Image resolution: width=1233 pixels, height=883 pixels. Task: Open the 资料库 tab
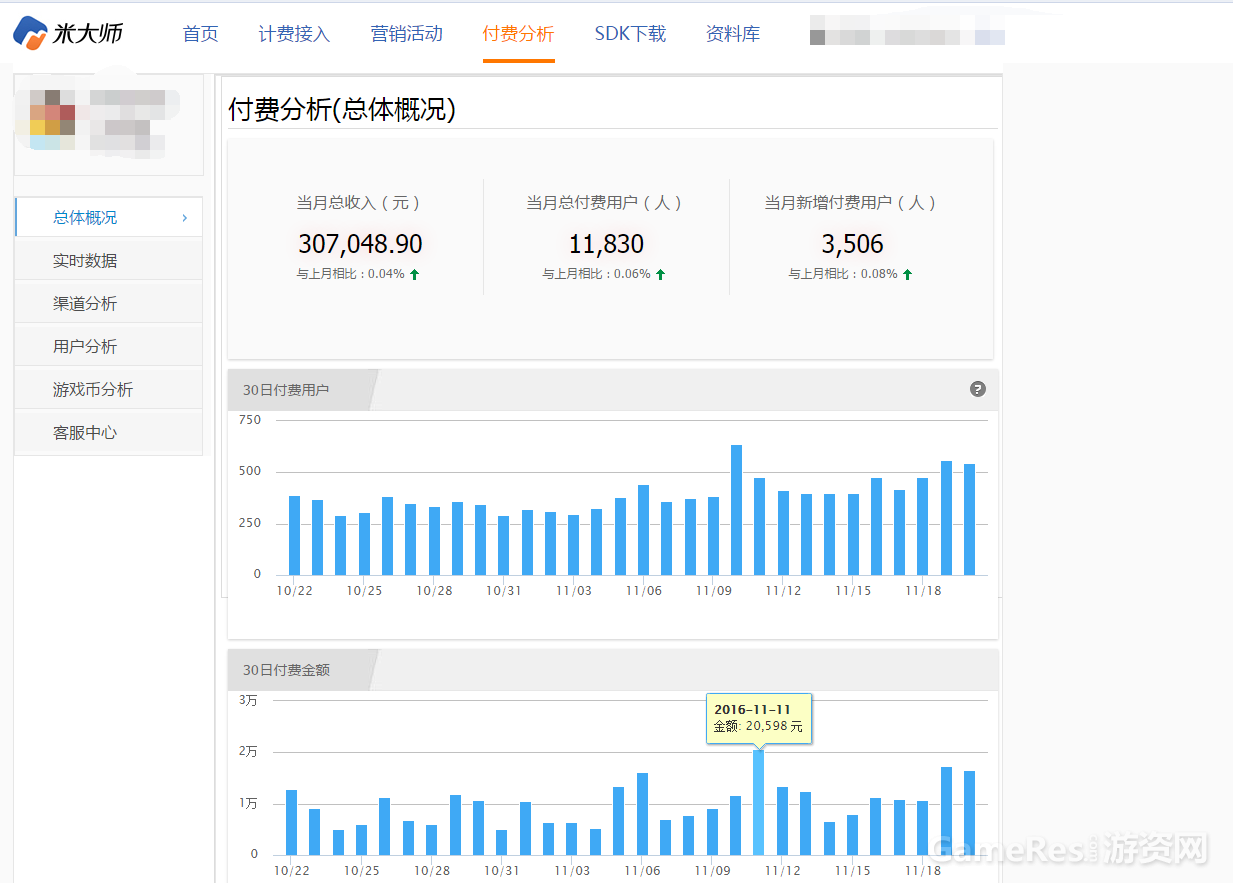click(733, 34)
